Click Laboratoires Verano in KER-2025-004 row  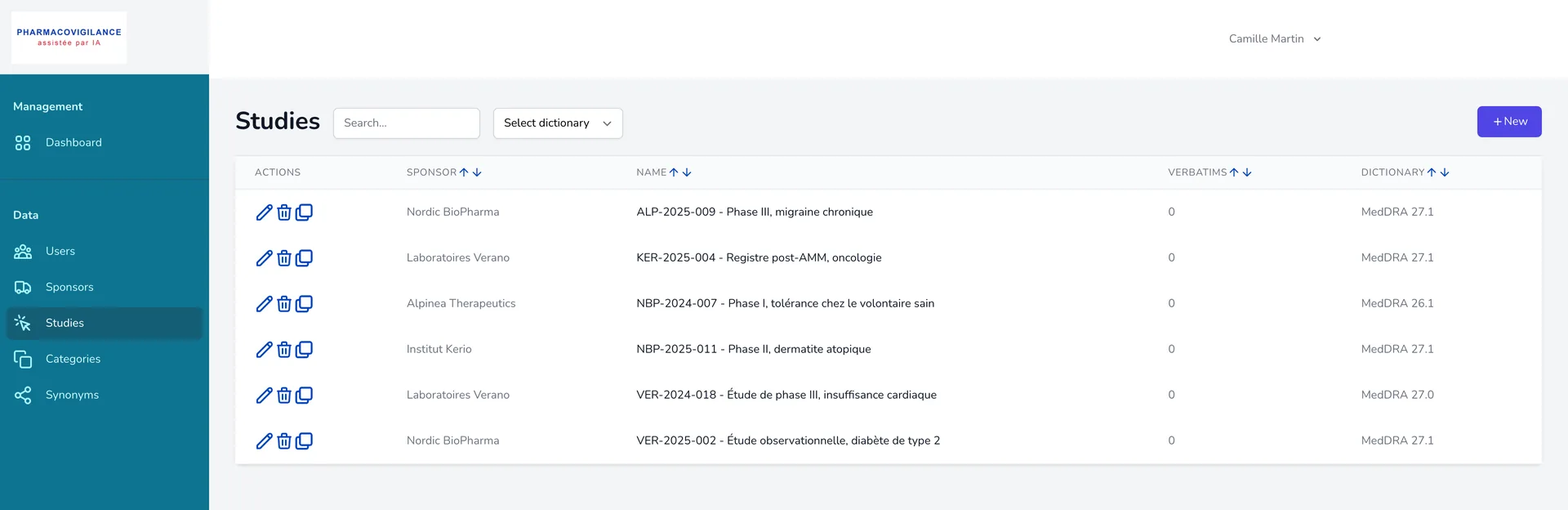click(458, 257)
